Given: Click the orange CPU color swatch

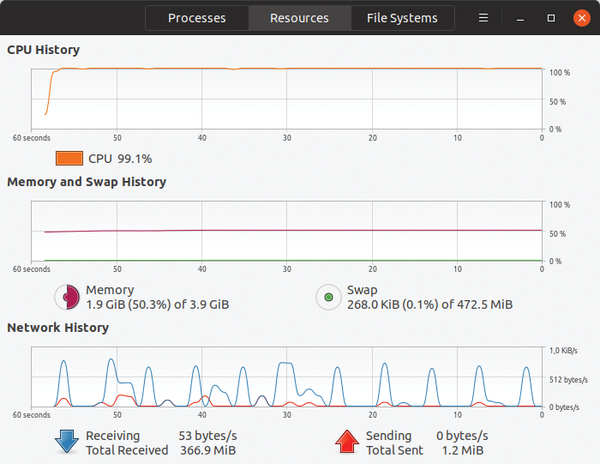Looking at the screenshot, I should (x=69, y=158).
